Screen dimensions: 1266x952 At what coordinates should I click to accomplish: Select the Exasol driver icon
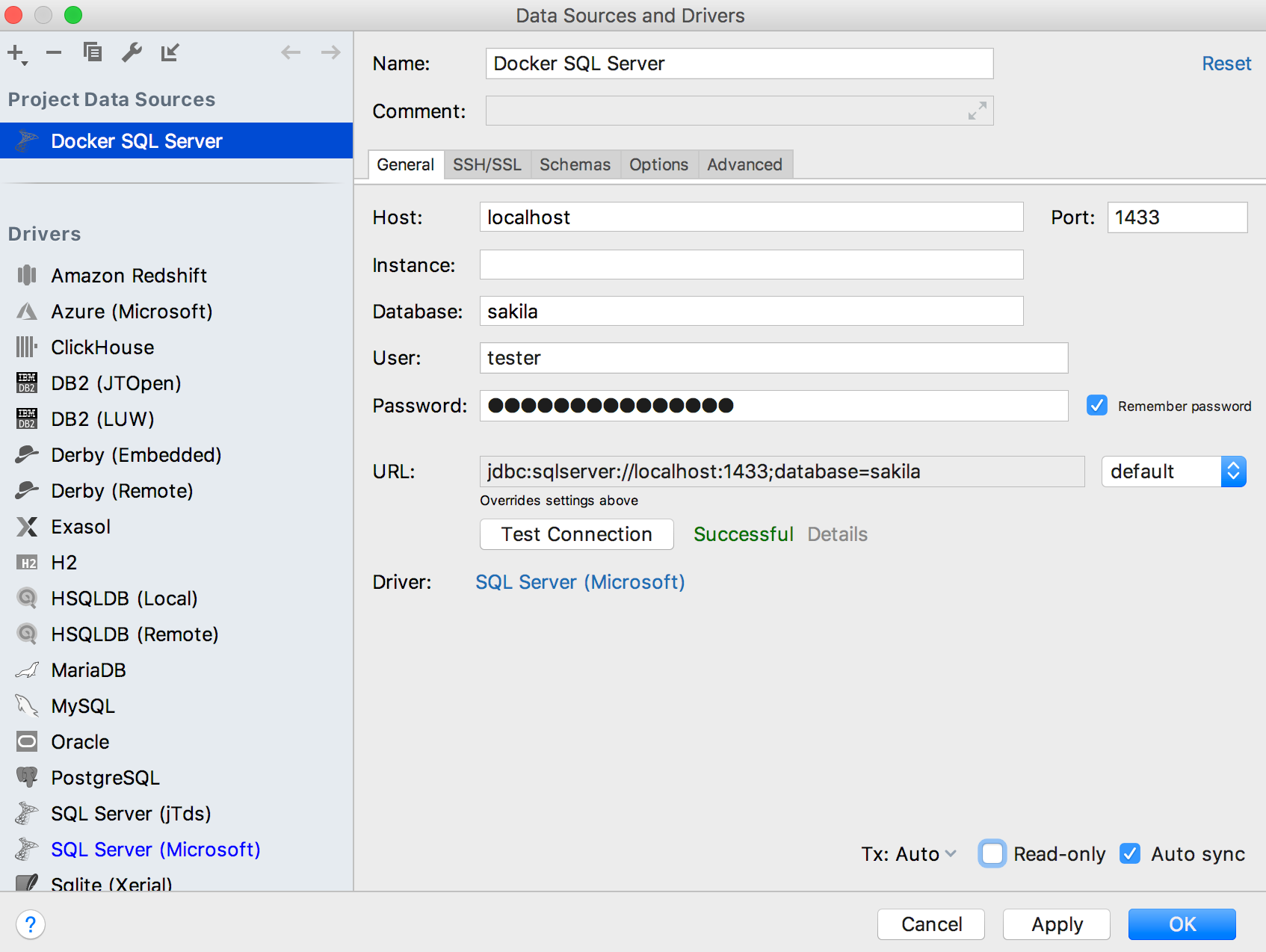[x=27, y=526]
